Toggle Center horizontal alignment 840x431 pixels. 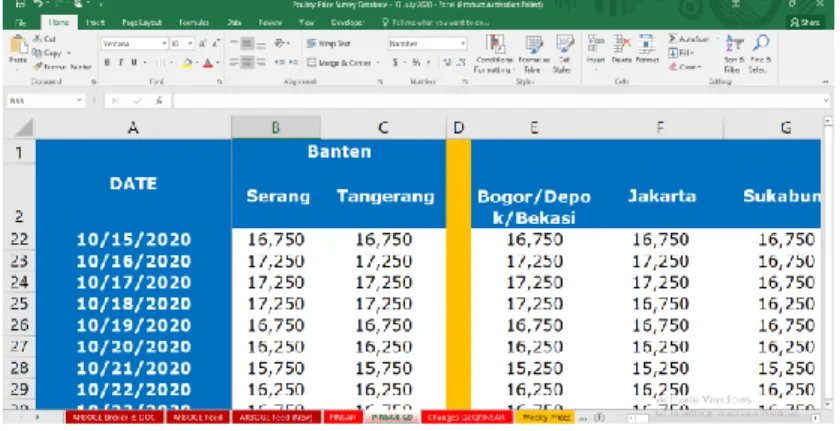coord(247,63)
